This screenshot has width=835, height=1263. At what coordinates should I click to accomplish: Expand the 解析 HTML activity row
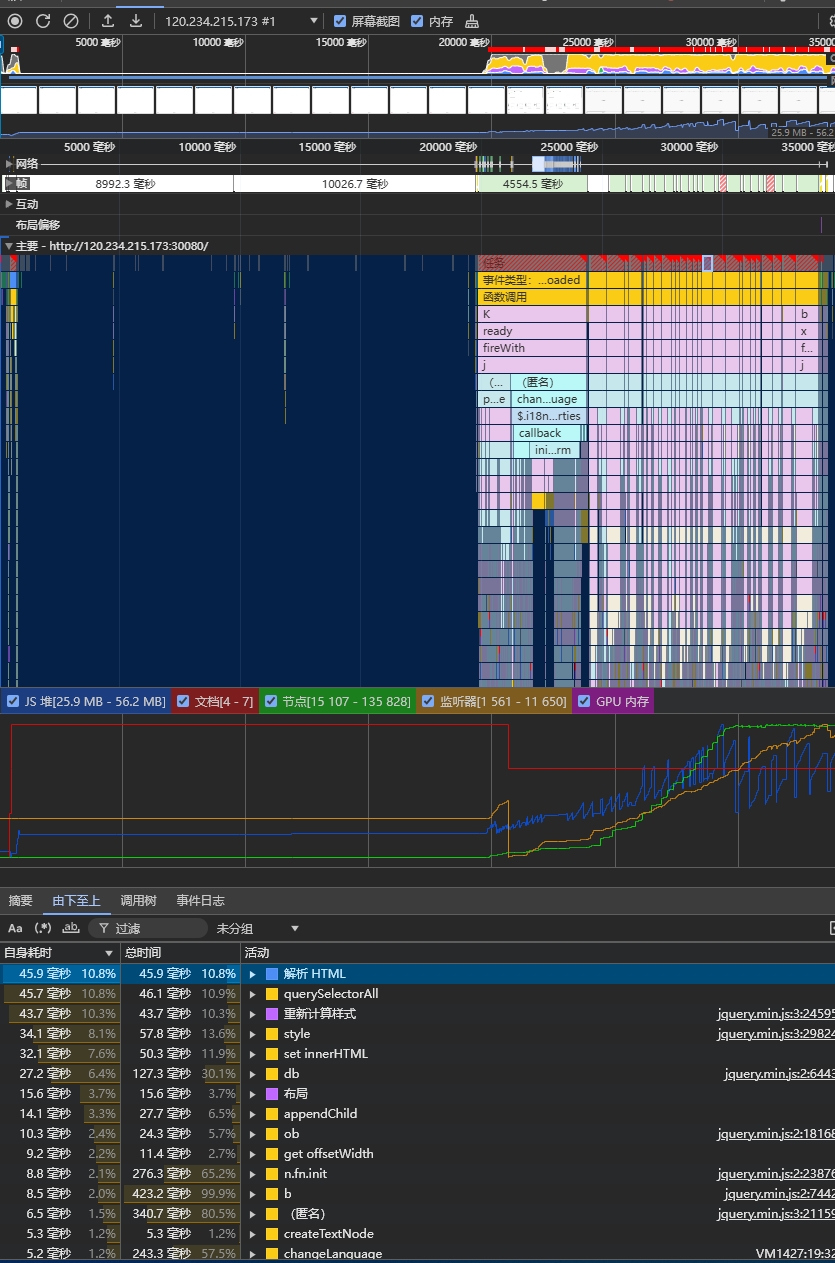[x=253, y=974]
